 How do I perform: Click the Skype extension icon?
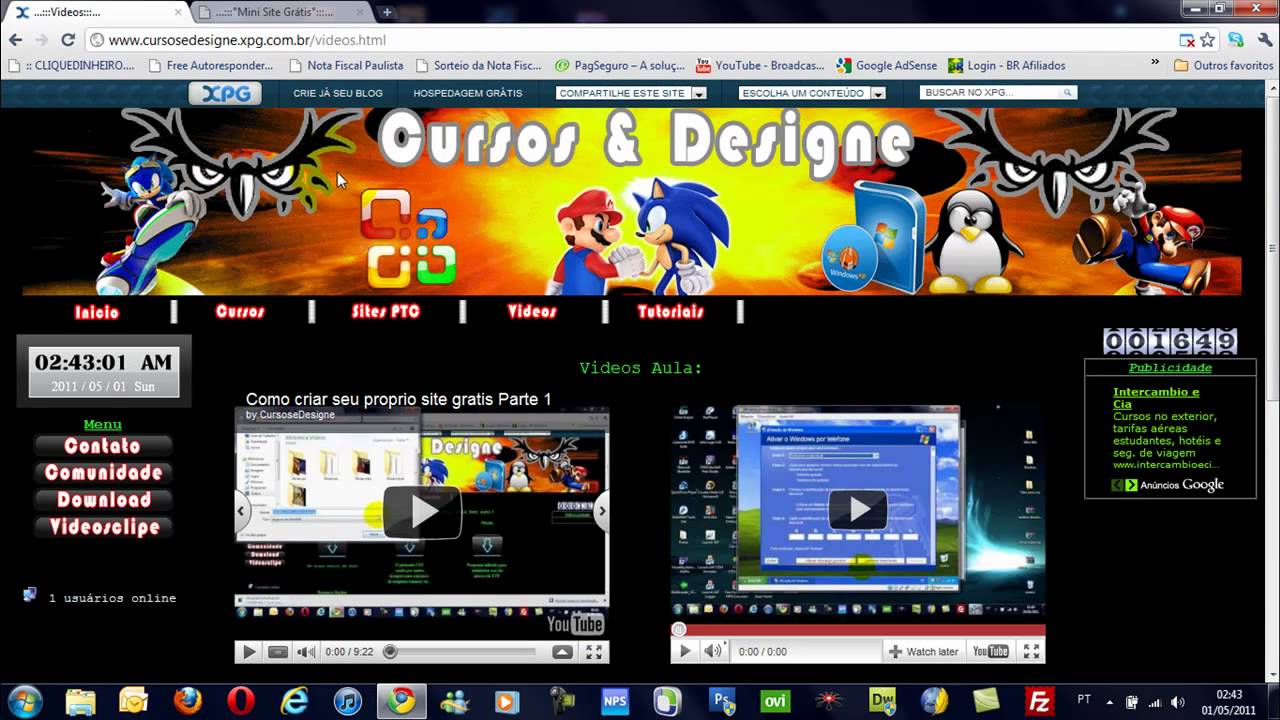tap(1236, 40)
